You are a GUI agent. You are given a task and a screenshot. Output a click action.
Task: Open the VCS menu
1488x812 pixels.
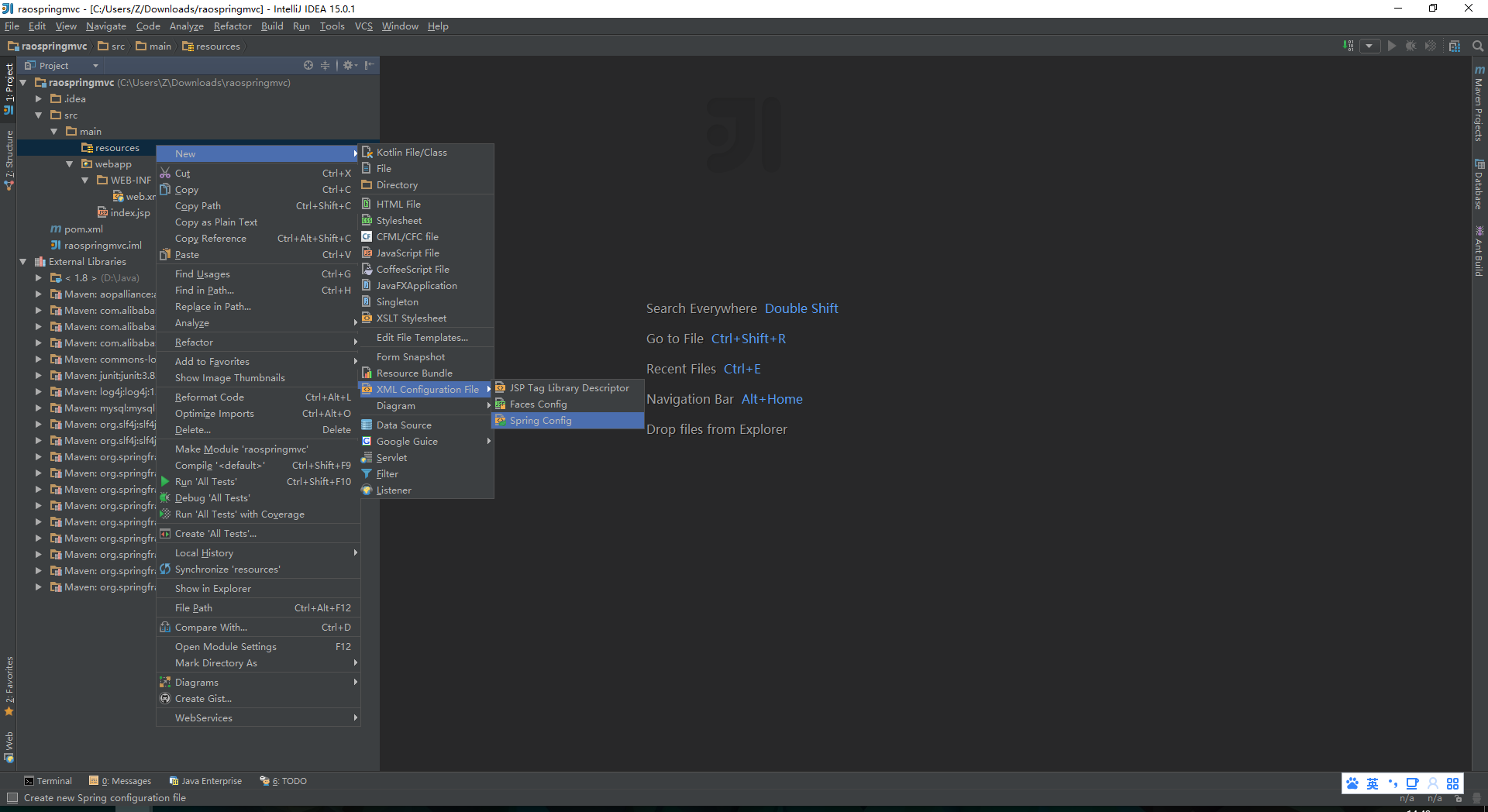363,26
